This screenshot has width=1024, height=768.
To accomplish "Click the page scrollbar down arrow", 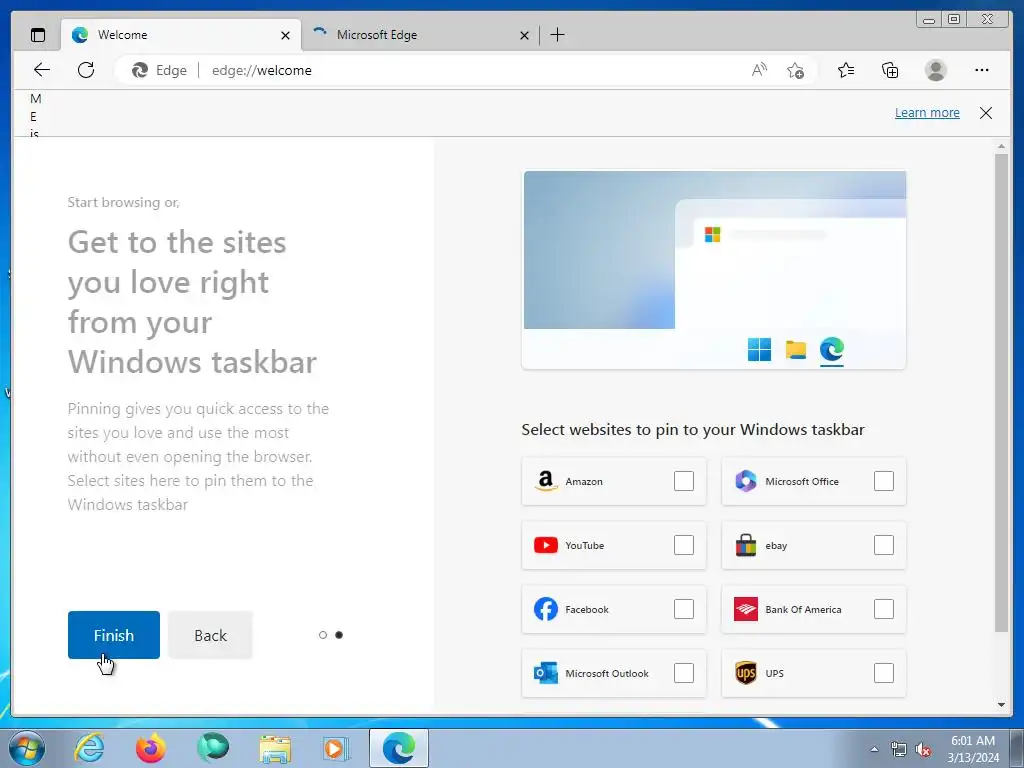I will coord(1002,705).
